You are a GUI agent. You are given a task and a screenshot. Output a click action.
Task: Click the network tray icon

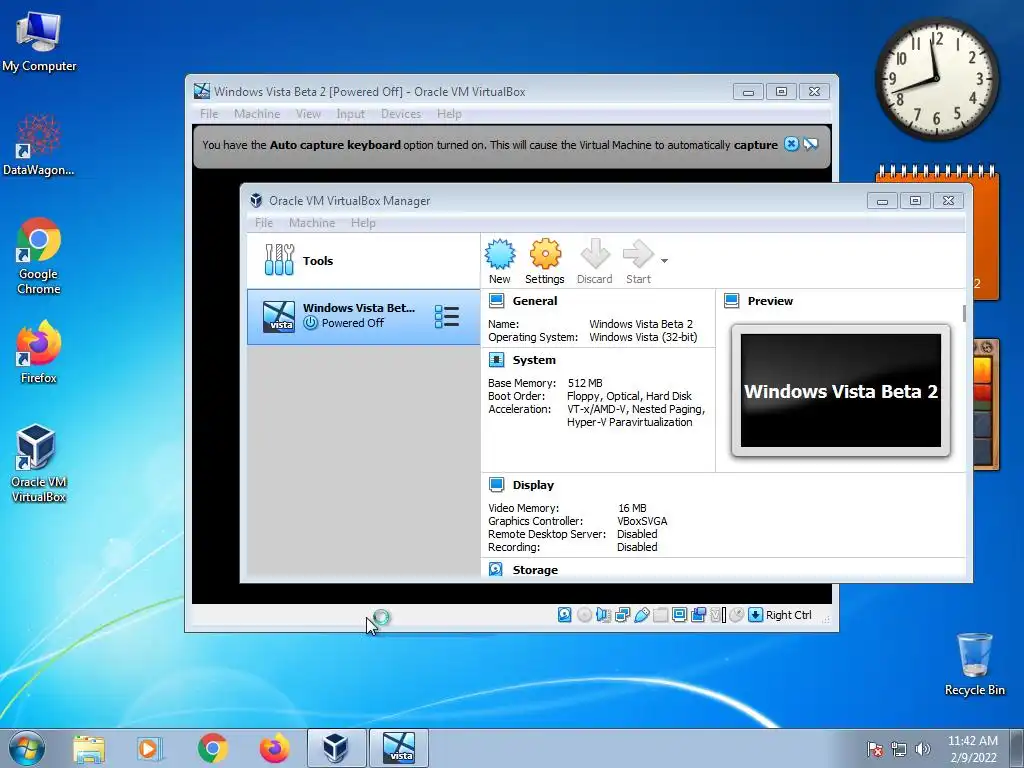coord(899,749)
